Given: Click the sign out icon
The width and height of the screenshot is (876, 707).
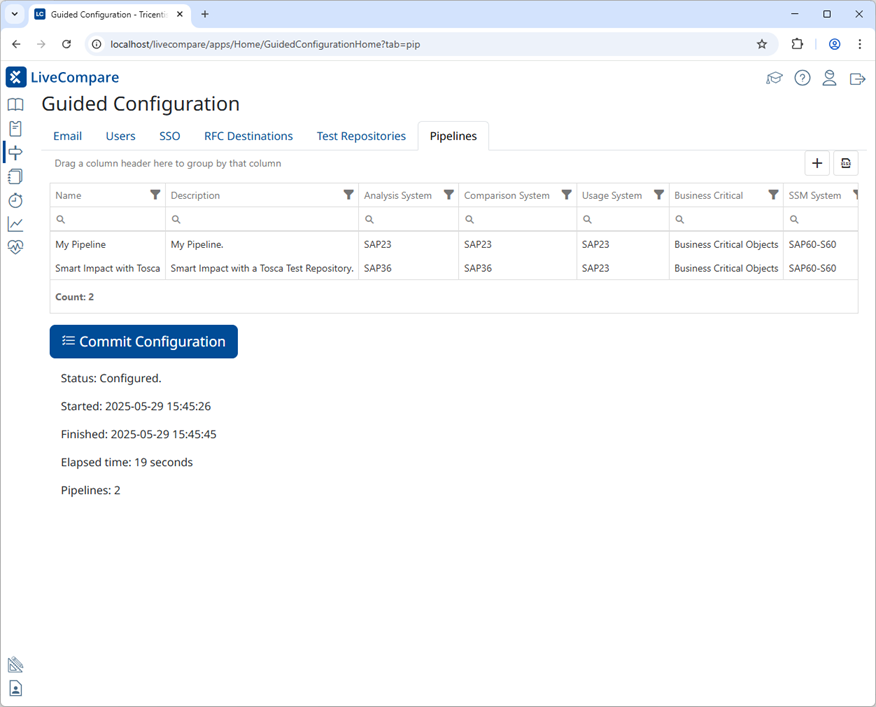Looking at the screenshot, I should (x=857, y=78).
